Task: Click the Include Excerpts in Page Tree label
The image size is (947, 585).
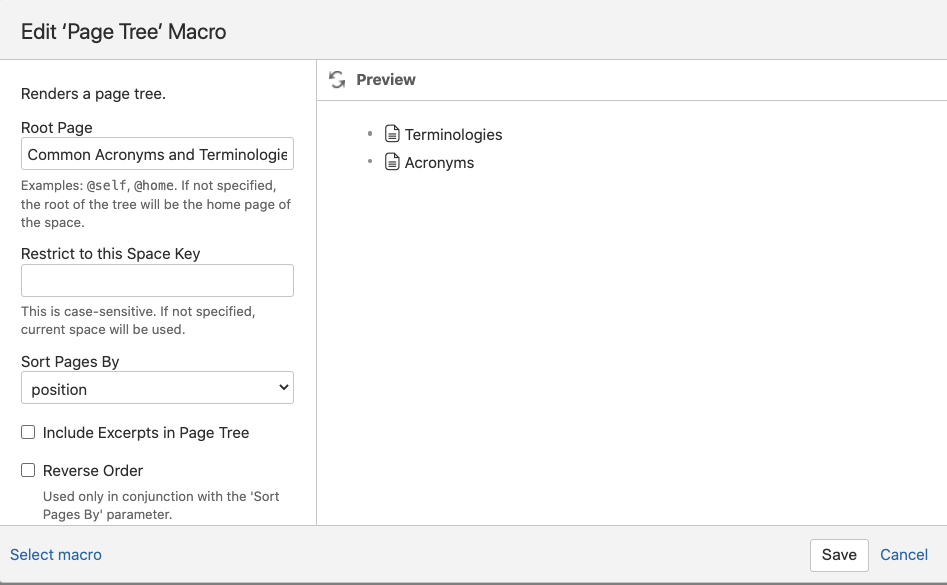Action: [x=146, y=433]
